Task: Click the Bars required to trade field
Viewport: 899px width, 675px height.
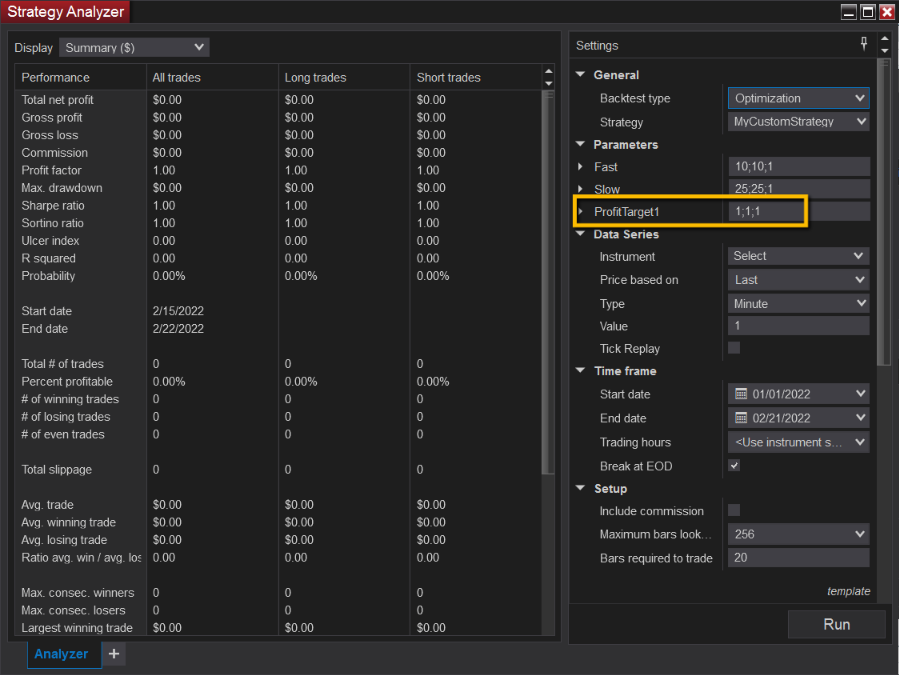Action: click(799, 557)
